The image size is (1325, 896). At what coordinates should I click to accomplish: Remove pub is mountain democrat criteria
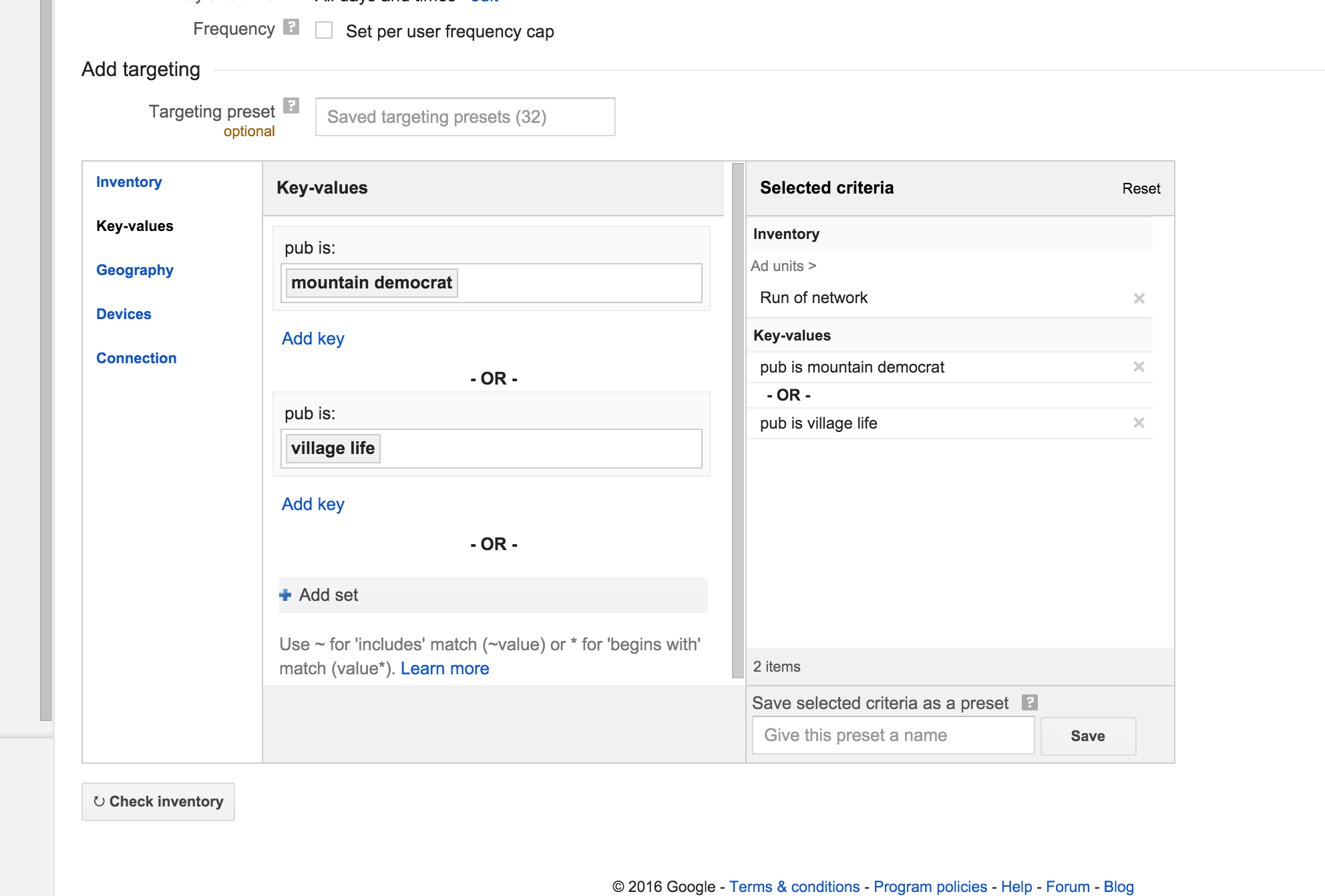click(x=1139, y=367)
